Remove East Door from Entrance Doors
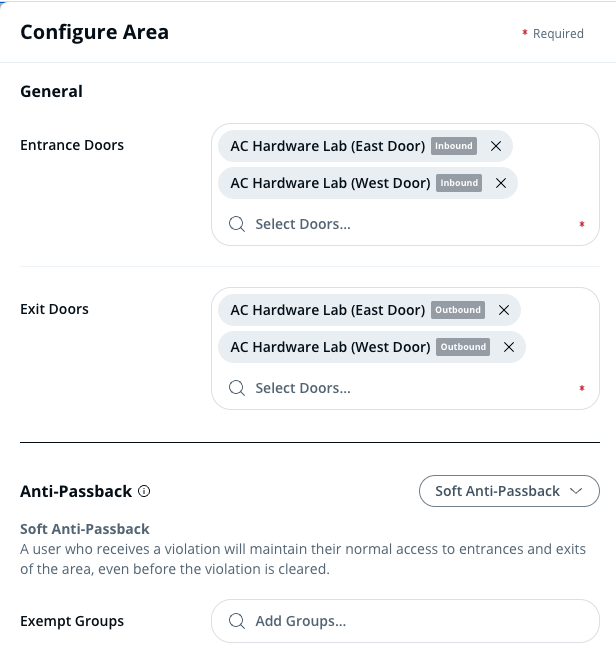The height and width of the screenshot is (657, 616). pyautogui.click(x=496, y=146)
